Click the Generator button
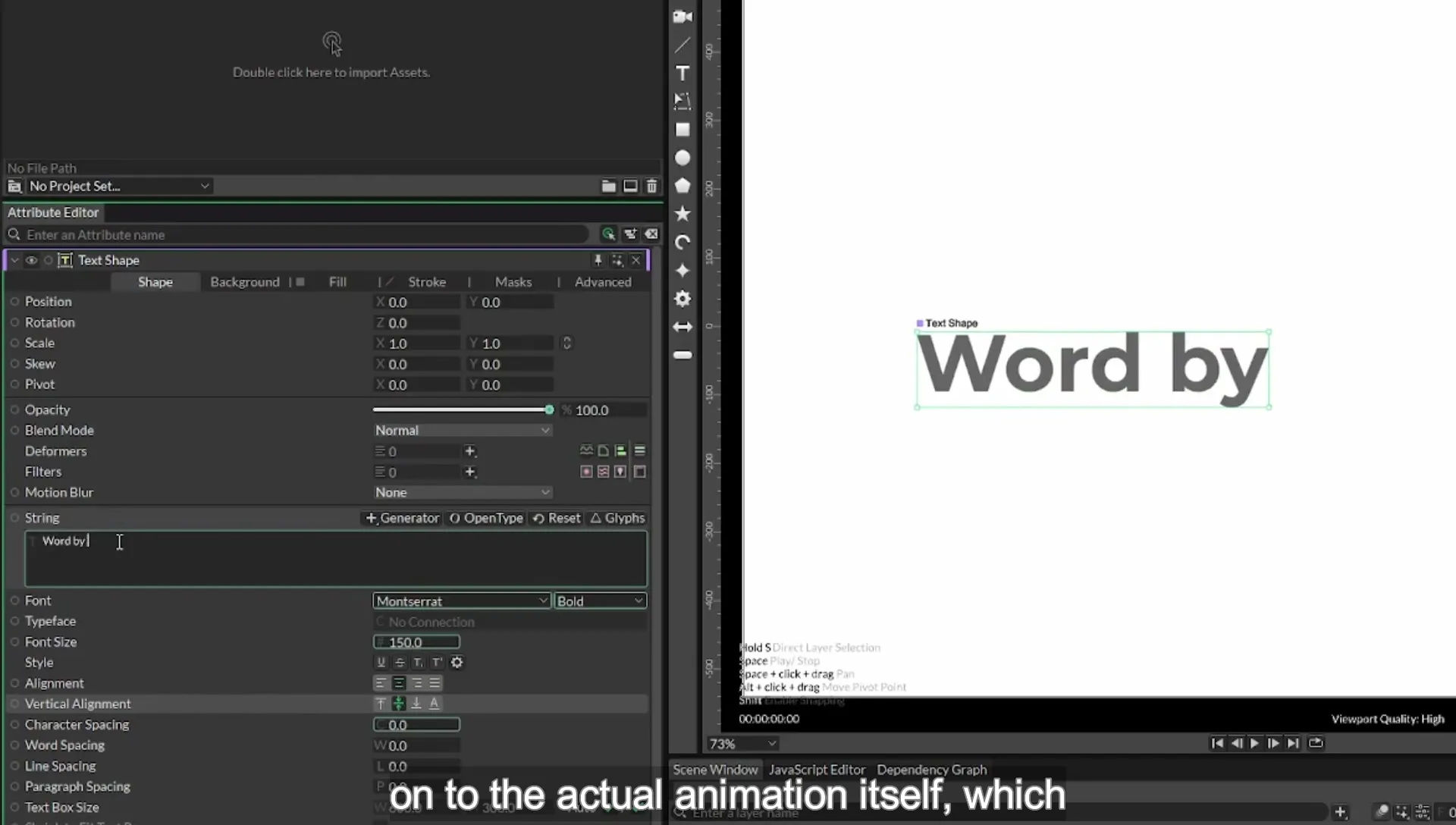1456x825 pixels. pyautogui.click(x=403, y=518)
